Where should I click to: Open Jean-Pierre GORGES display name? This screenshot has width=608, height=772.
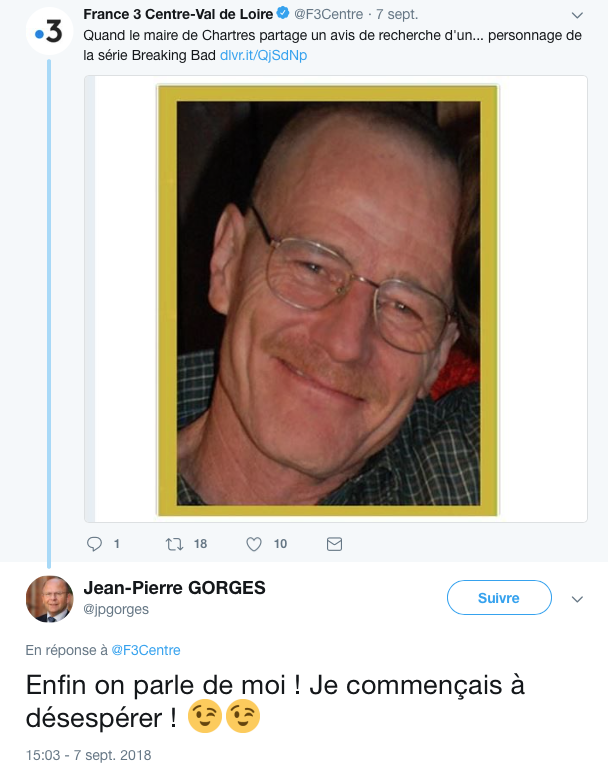tap(174, 588)
